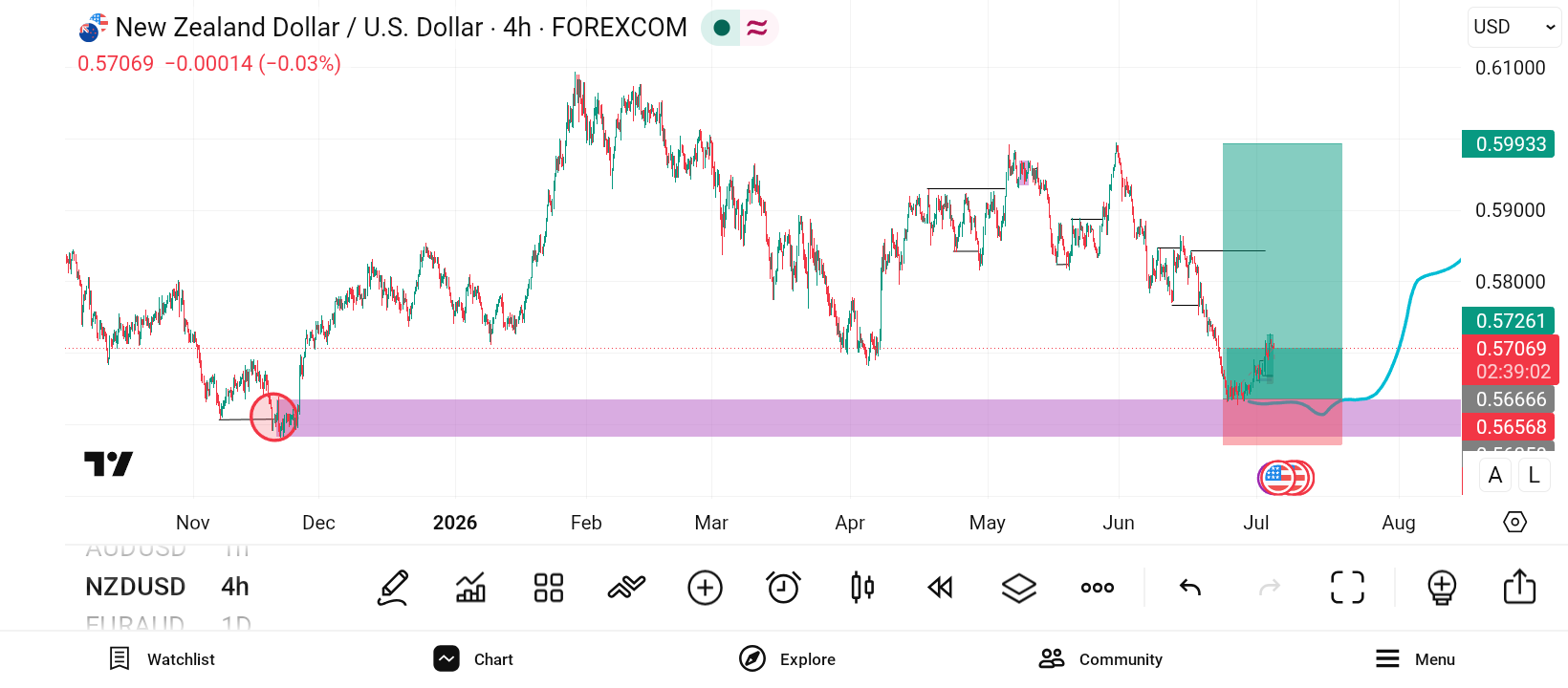Open the layout grid icon

pos(549,588)
